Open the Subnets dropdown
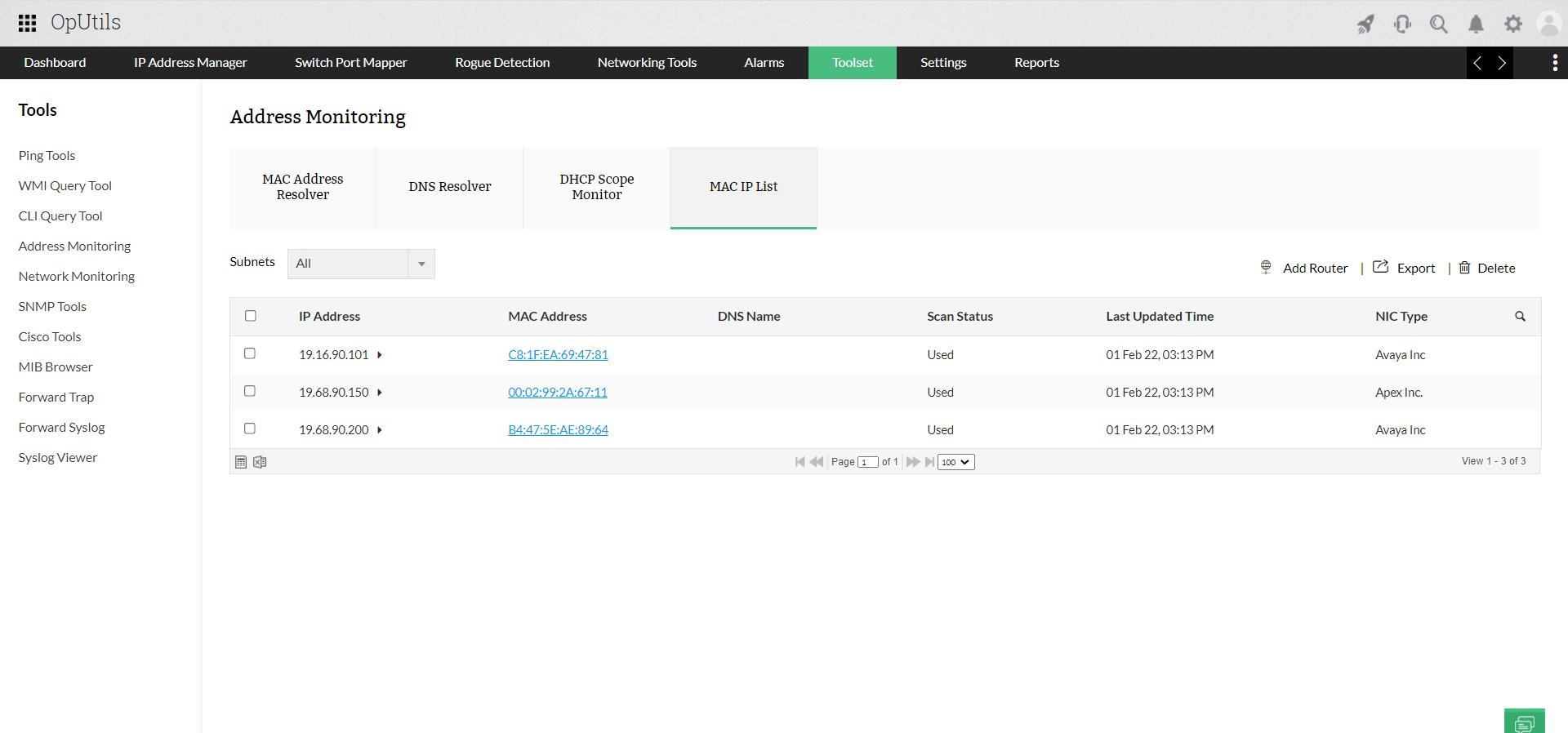Viewport: 1568px width, 733px height. [x=361, y=264]
